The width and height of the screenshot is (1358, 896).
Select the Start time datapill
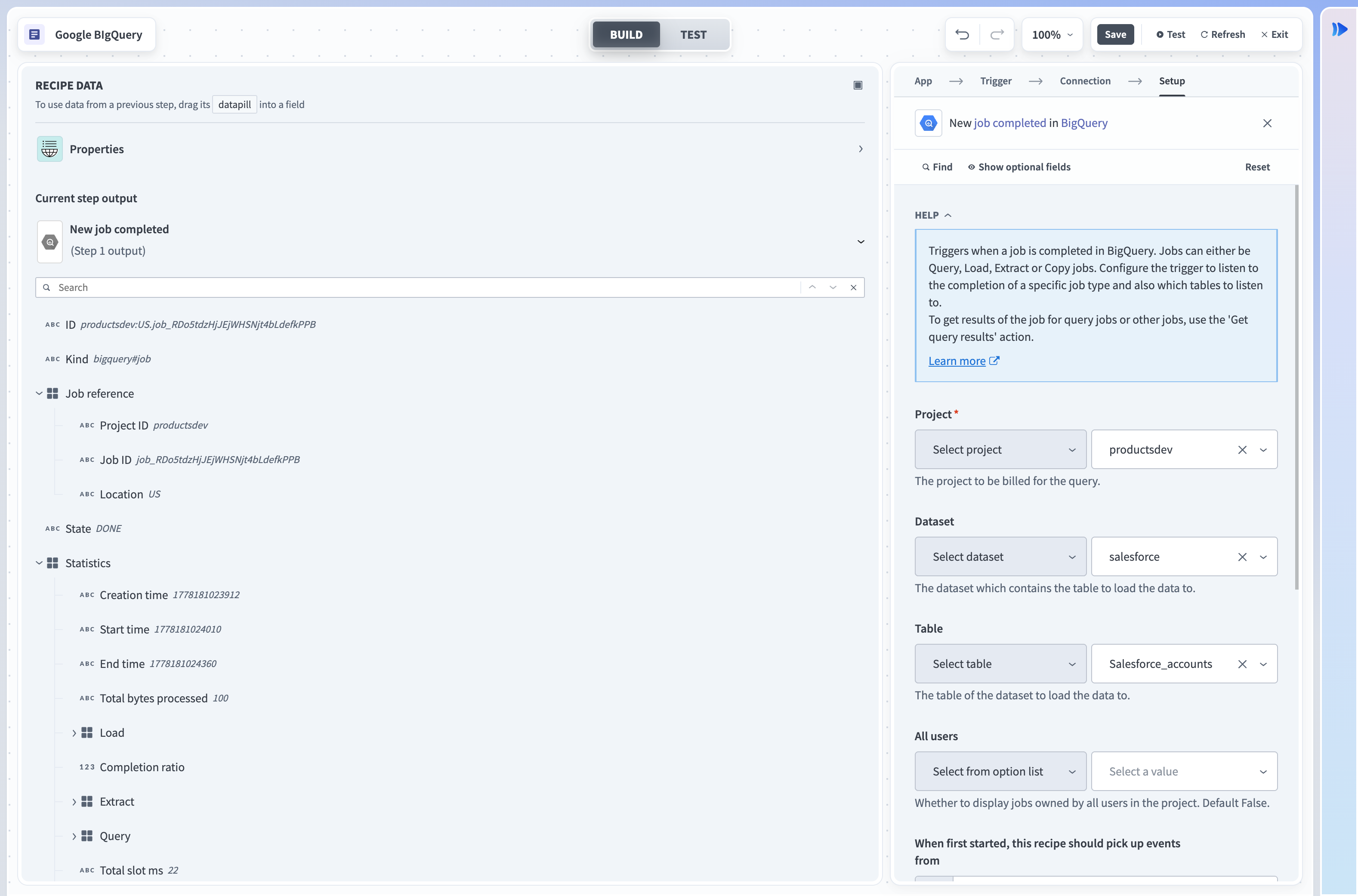click(x=150, y=629)
